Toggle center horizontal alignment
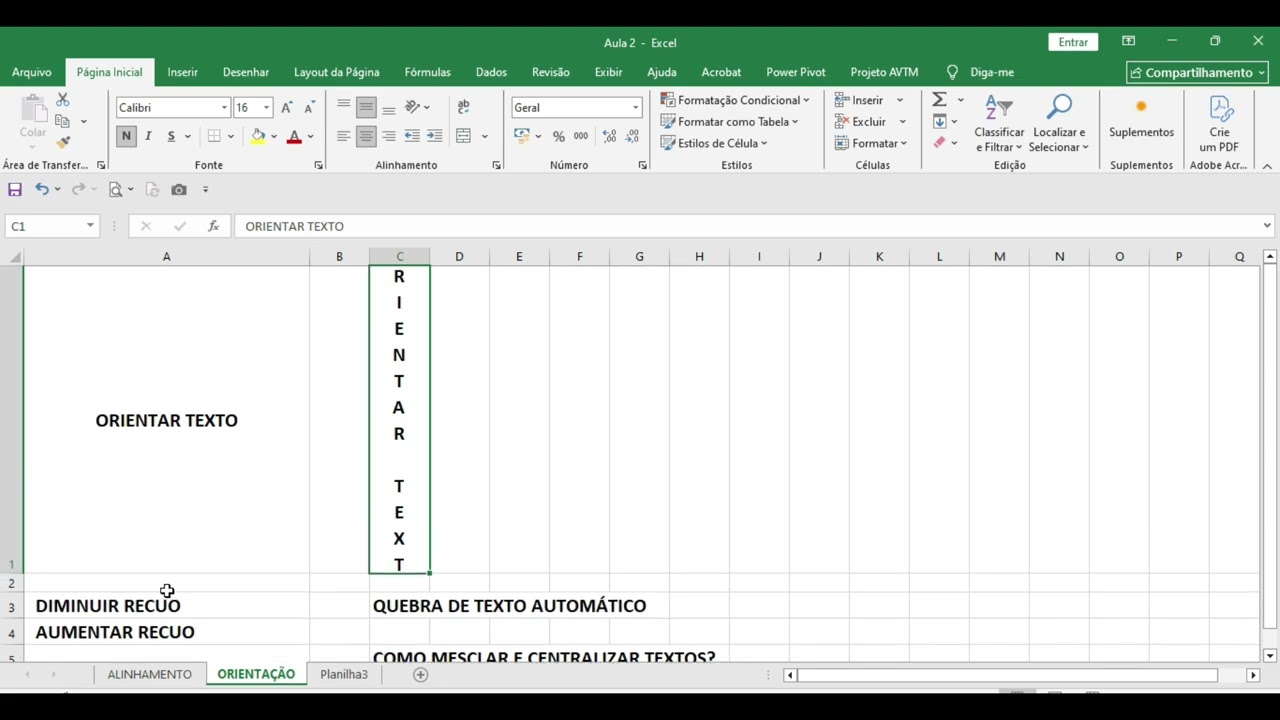This screenshot has width=1280, height=720. tap(366, 136)
